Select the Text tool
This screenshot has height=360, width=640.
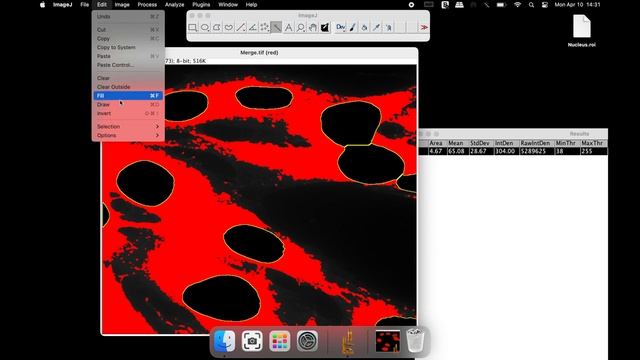289,27
